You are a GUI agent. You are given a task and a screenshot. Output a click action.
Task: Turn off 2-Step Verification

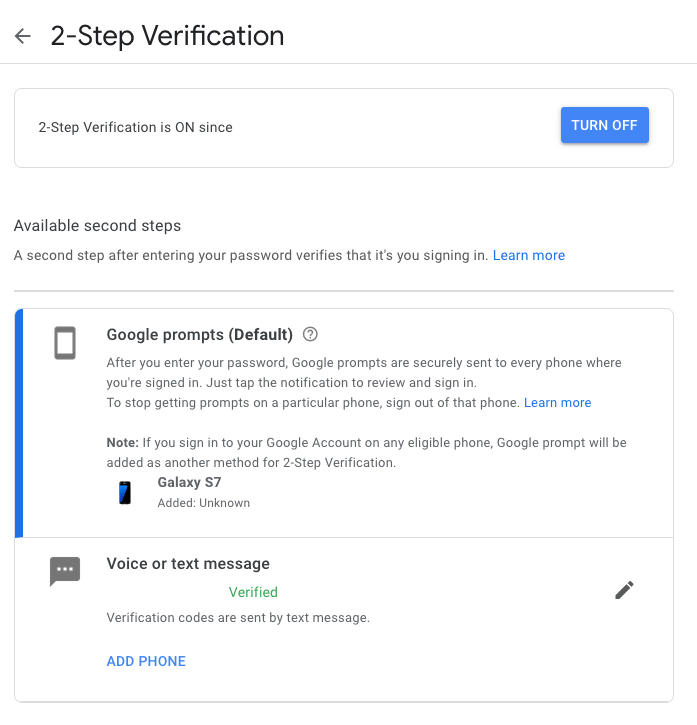[604, 125]
